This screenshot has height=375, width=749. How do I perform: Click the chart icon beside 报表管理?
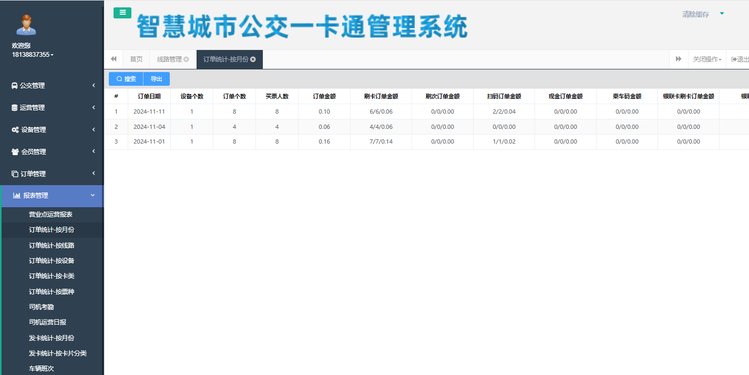17,195
